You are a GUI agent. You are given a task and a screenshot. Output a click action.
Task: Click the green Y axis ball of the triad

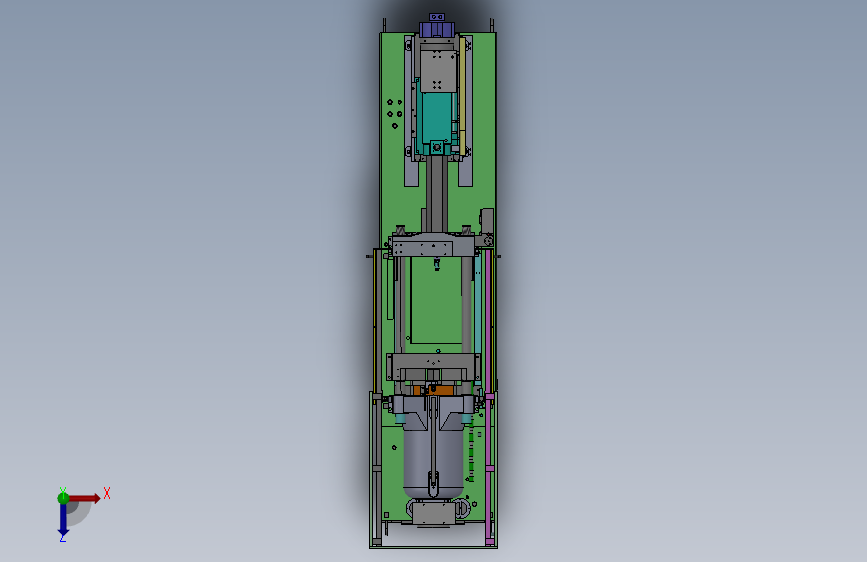[63, 498]
